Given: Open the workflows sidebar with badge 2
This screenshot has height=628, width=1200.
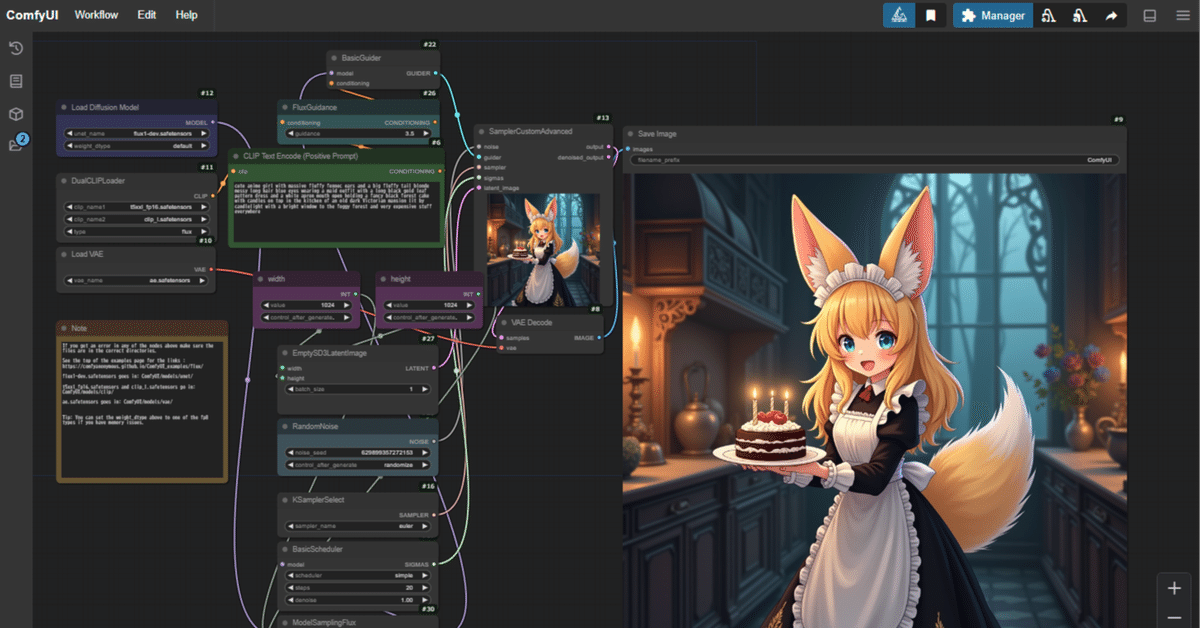Looking at the screenshot, I should (16, 144).
